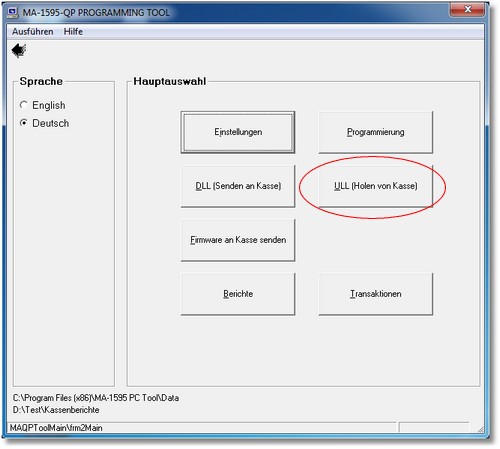Click Firmware an Kasse senden button
500x449 pixels.
[x=238, y=240]
